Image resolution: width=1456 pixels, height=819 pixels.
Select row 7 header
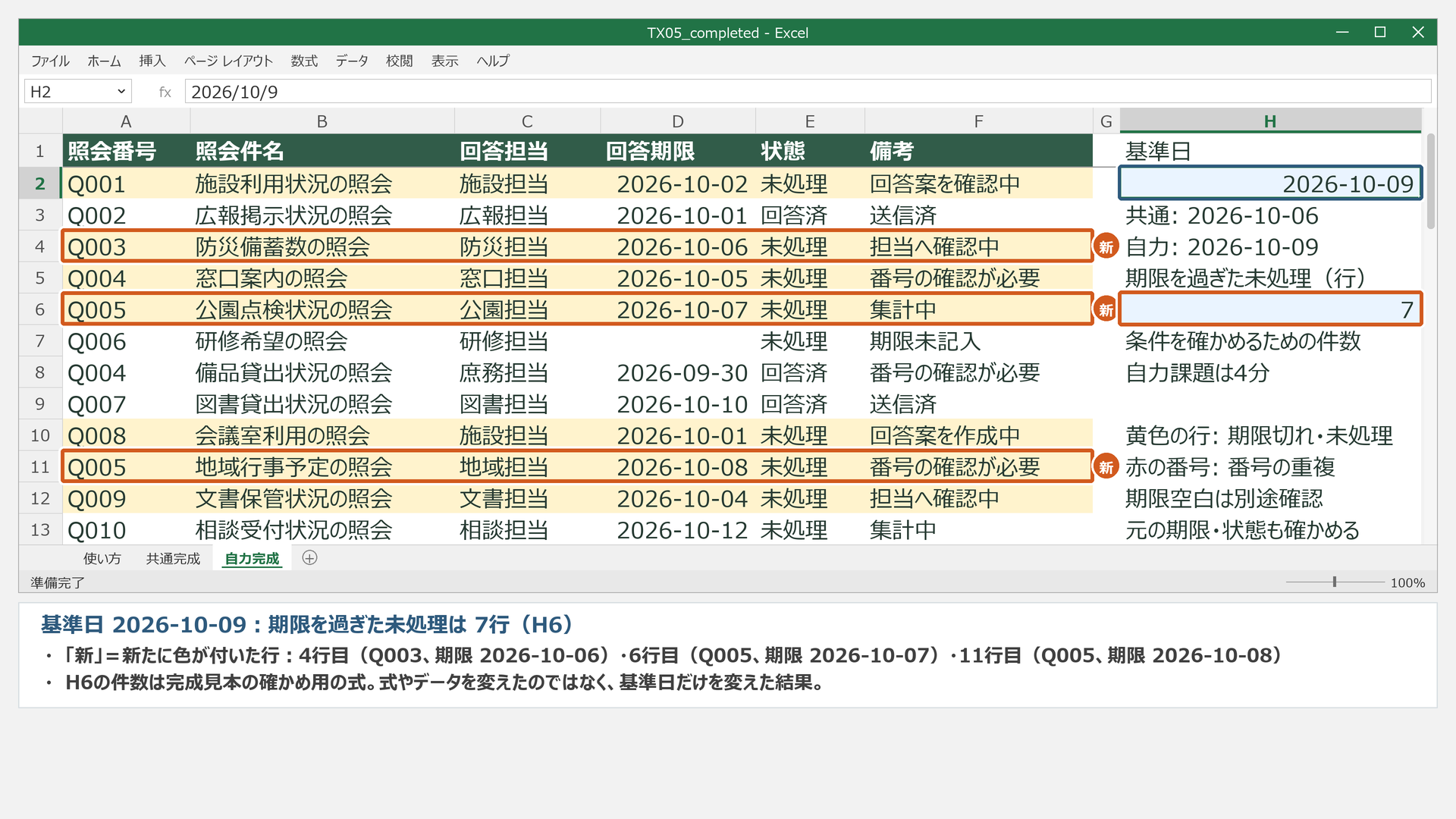(40, 341)
